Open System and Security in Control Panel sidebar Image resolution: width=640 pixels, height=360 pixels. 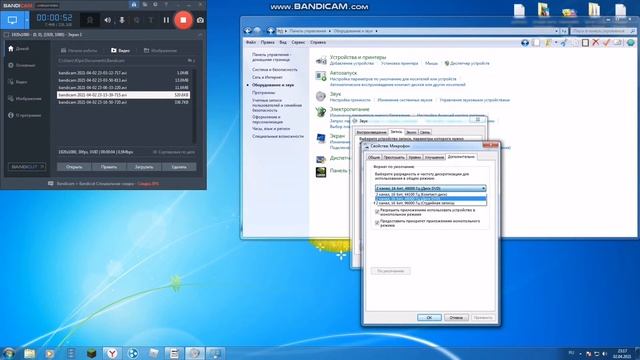(x=275, y=70)
